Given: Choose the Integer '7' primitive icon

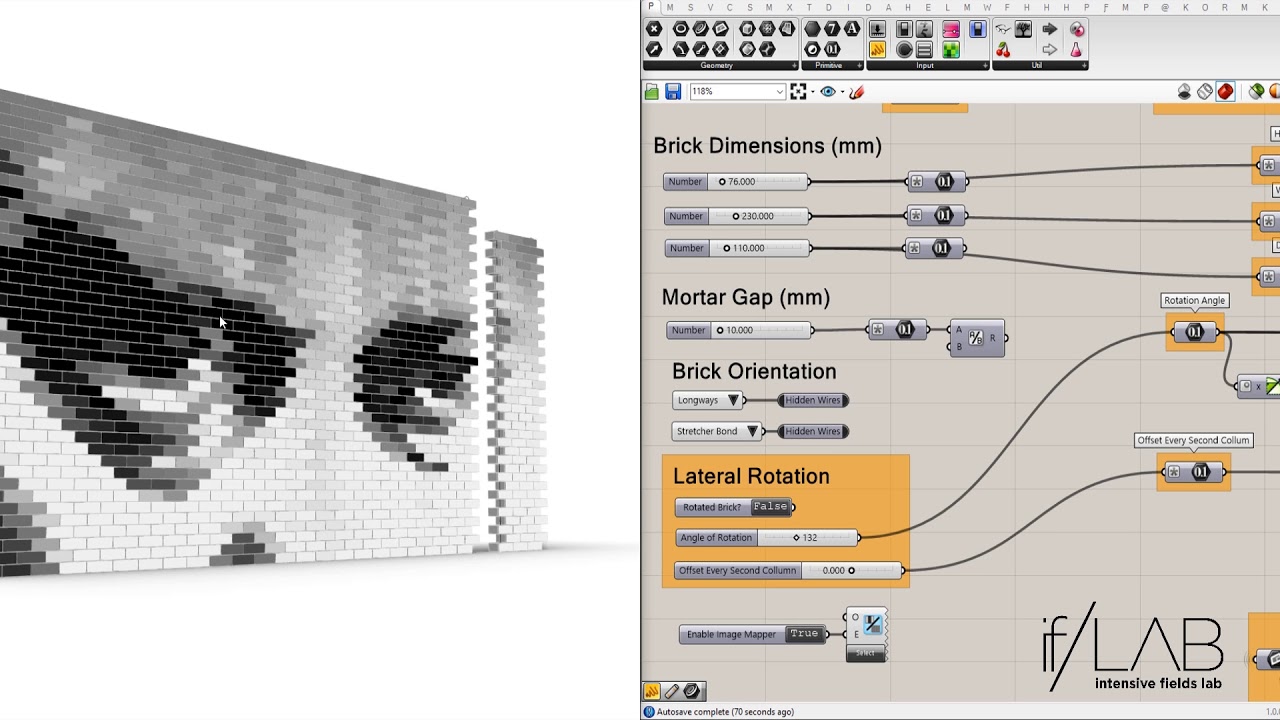Looking at the screenshot, I should (832, 29).
